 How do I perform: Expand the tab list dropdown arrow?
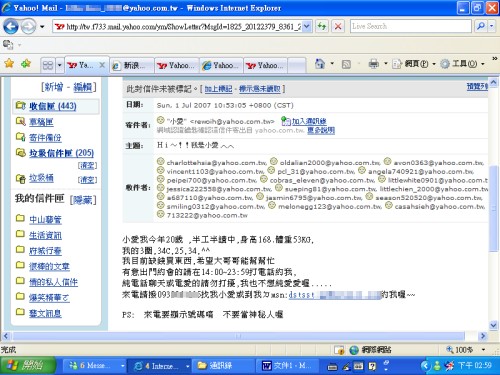[x=60, y=65]
